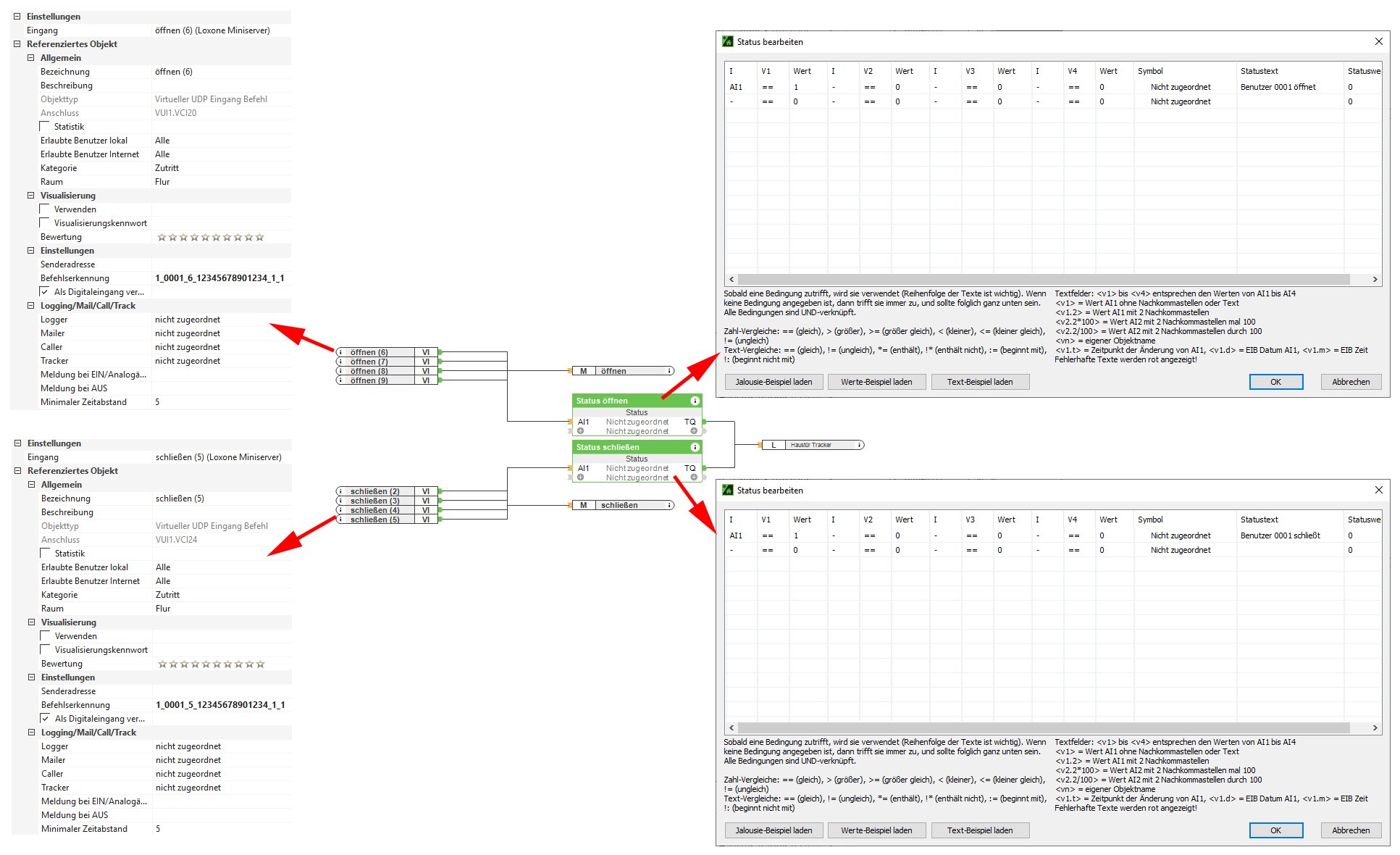Screen dimensions: 1400x855
Task: Enable Statistik checkbox for öffnen (6)
Action: click(x=45, y=127)
